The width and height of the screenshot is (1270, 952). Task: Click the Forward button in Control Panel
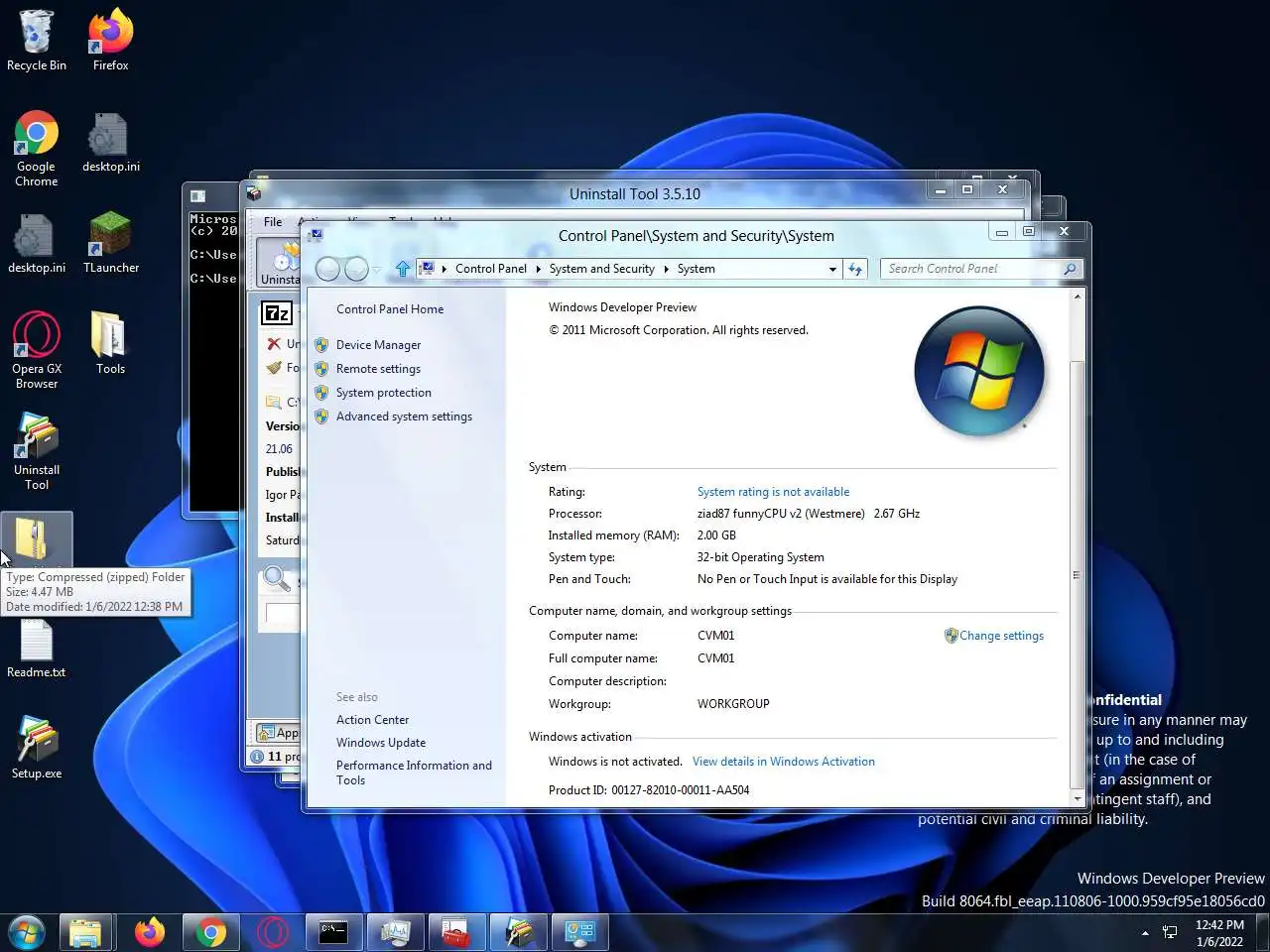click(356, 269)
